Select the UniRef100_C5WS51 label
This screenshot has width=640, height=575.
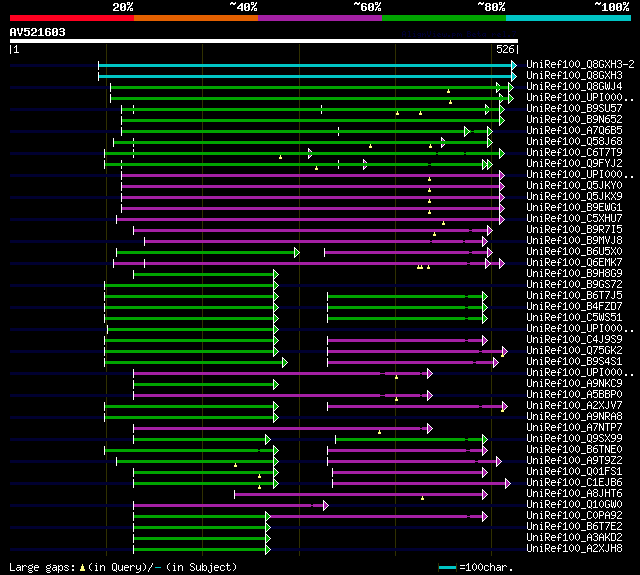[574, 318]
